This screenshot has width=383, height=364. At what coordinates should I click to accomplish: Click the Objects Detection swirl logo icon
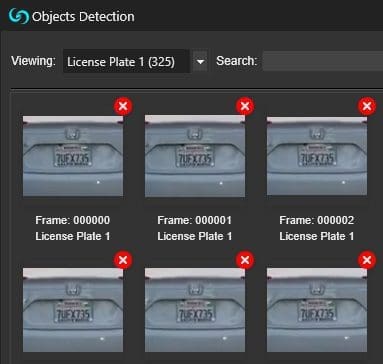pyautogui.click(x=19, y=16)
